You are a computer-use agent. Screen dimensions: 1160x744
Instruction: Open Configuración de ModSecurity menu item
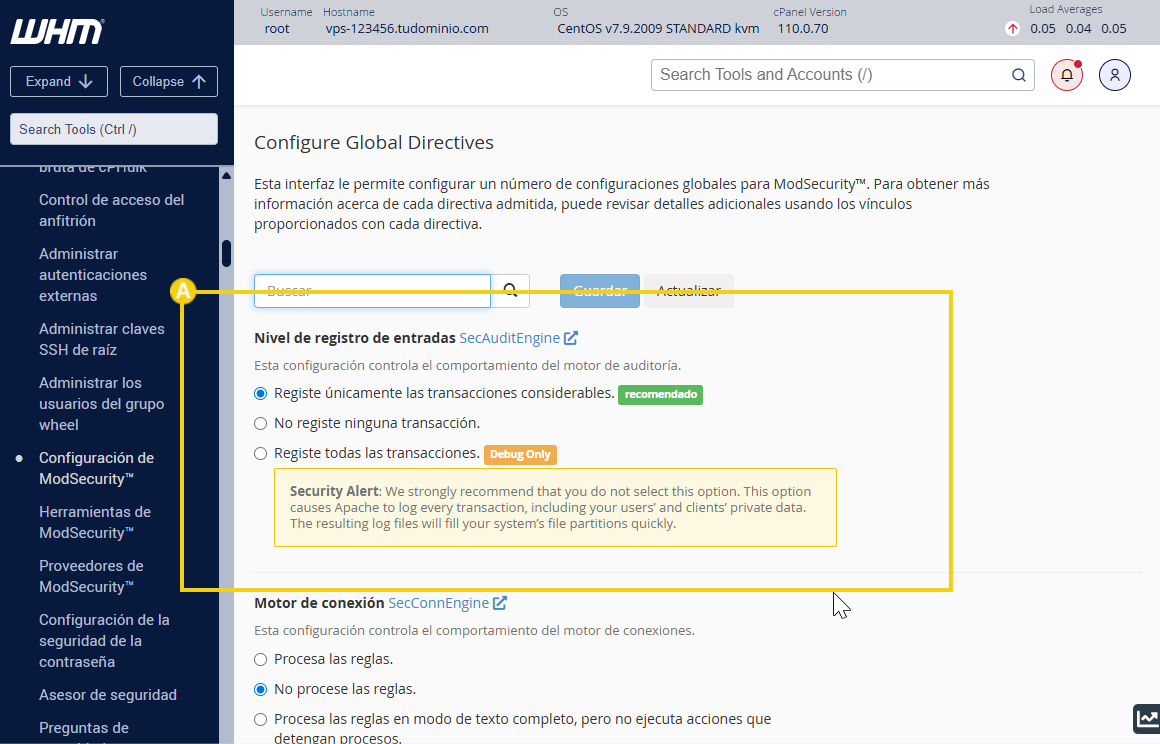tap(97, 468)
